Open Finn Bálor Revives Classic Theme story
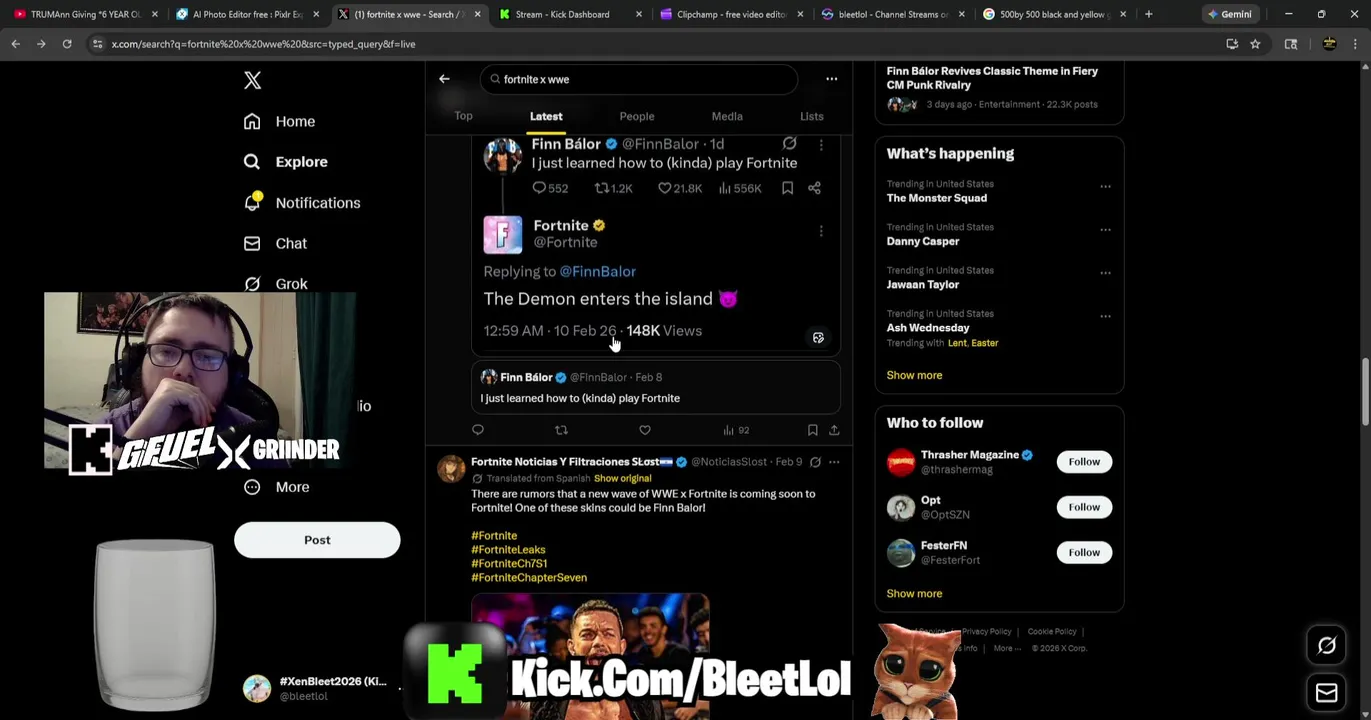Image resolution: width=1371 pixels, height=720 pixels. pyautogui.click(x=992, y=78)
